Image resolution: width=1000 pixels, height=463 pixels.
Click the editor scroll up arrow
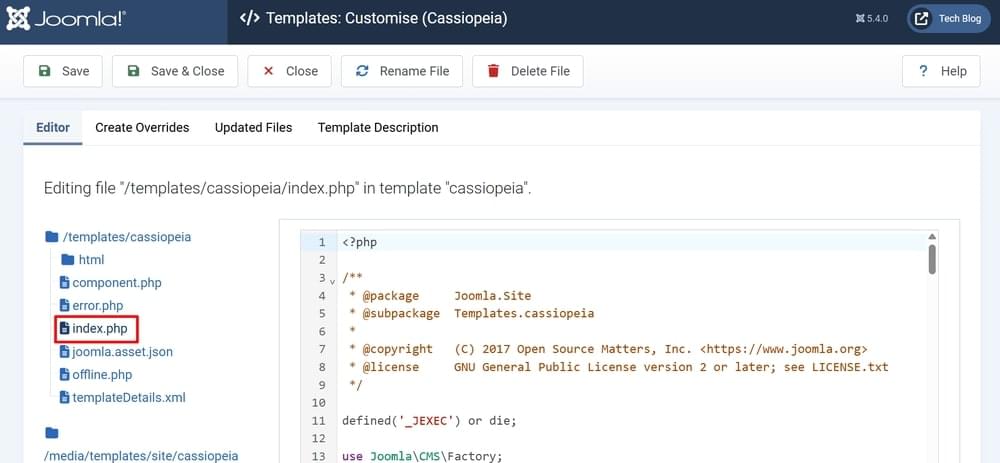(x=932, y=237)
